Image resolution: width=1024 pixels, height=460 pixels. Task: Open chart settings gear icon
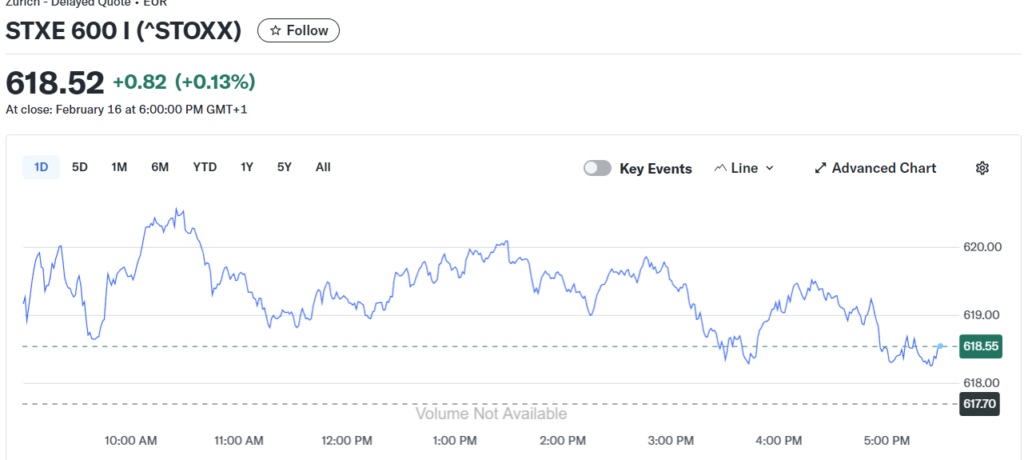tap(982, 168)
